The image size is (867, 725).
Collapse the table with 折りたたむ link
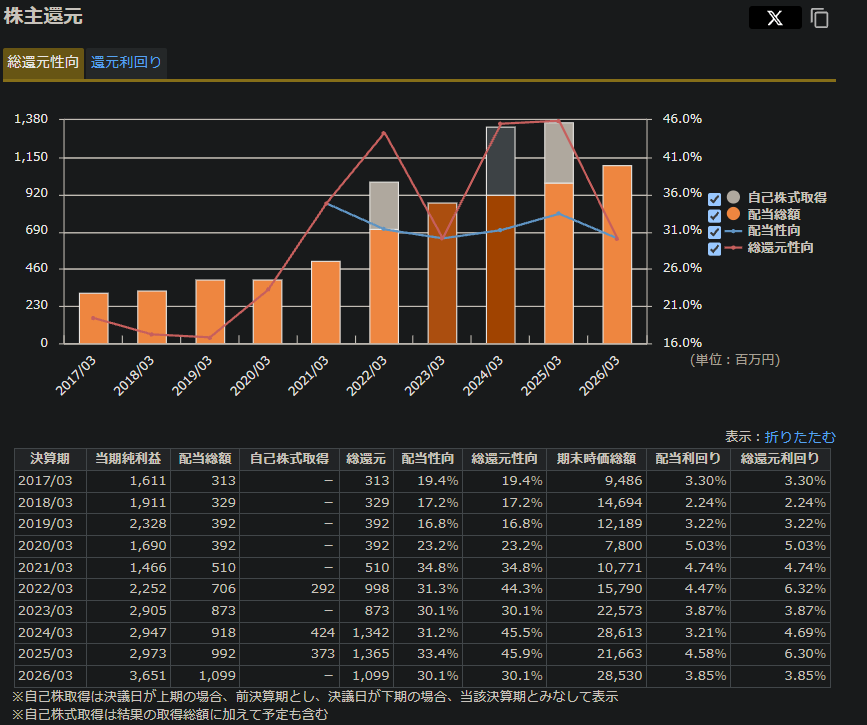[x=800, y=437]
